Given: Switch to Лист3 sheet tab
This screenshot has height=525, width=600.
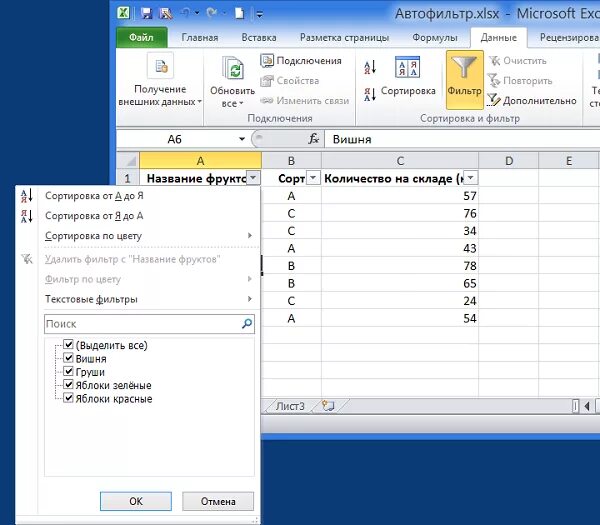Looking at the screenshot, I should 290,406.
